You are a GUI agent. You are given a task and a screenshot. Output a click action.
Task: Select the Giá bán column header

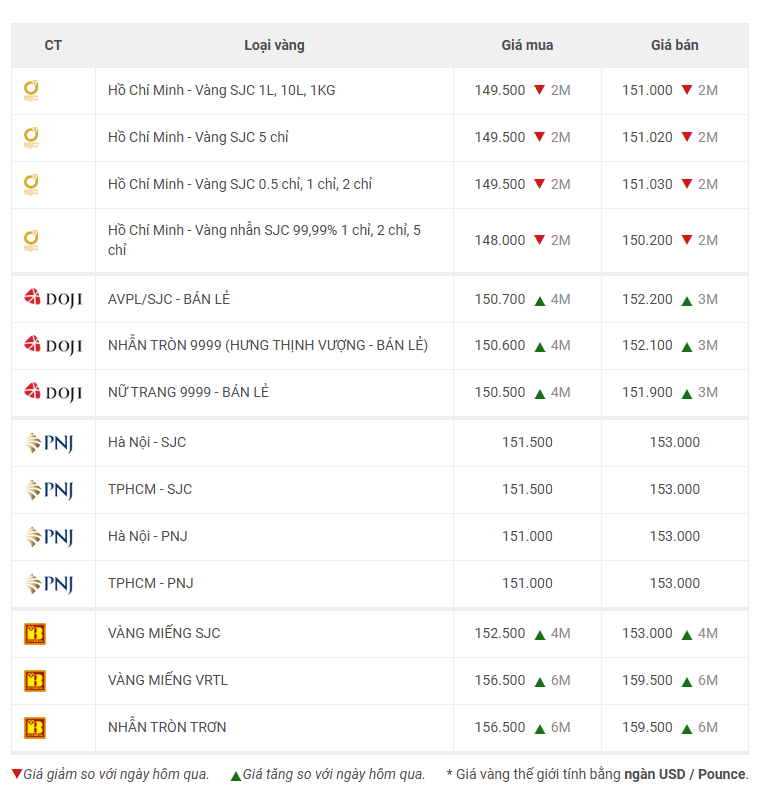674,45
